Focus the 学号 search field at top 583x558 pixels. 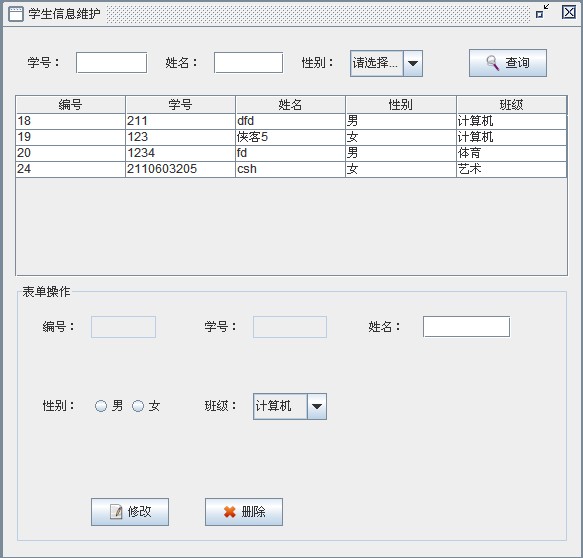point(112,63)
